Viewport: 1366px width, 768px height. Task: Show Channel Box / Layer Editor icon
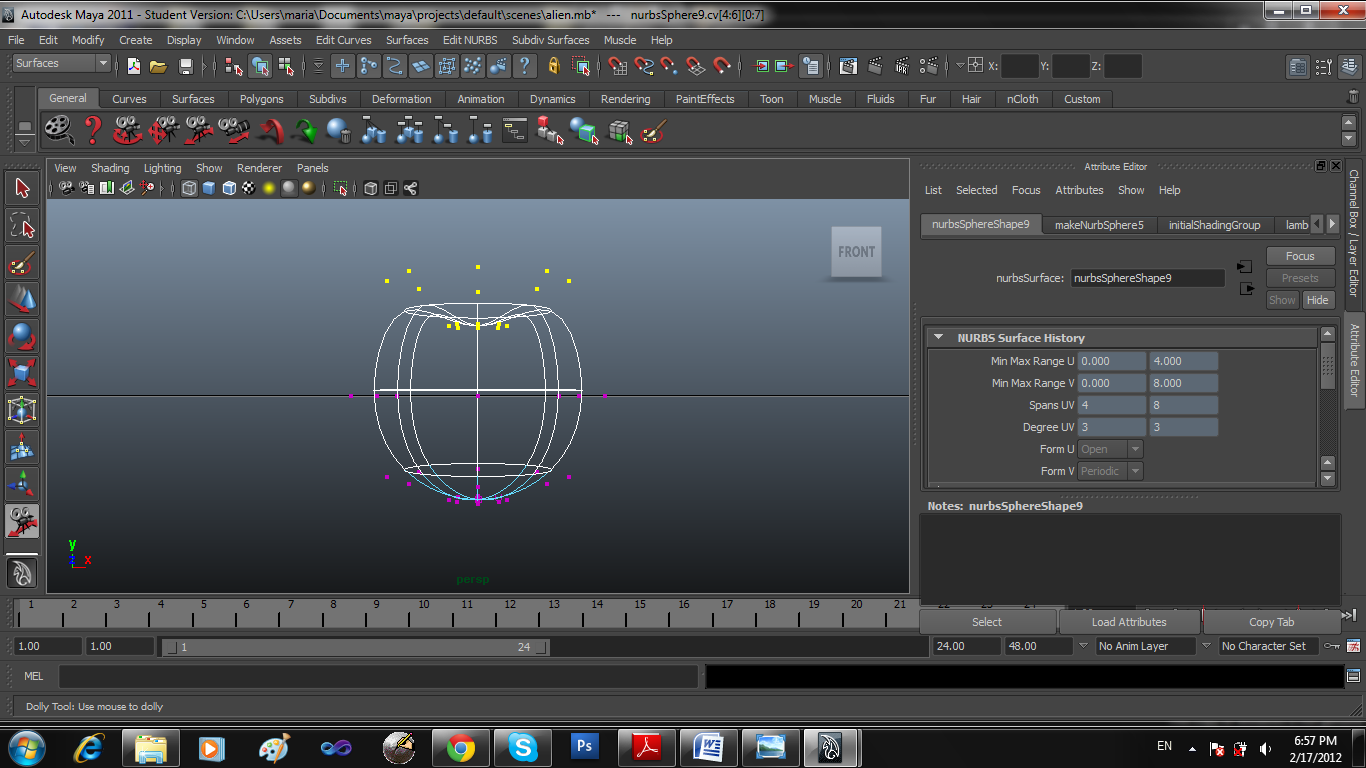1348,67
